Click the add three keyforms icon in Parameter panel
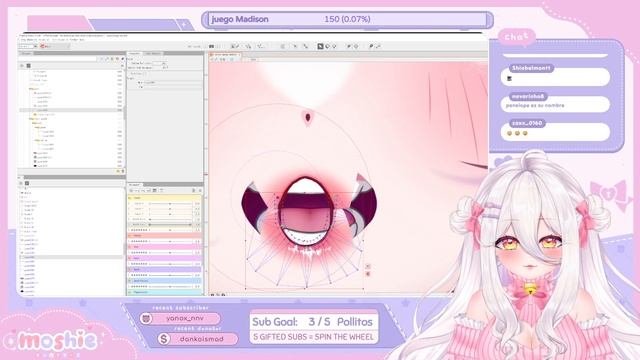This screenshot has width=640, height=360. pyautogui.click(x=143, y=191)
